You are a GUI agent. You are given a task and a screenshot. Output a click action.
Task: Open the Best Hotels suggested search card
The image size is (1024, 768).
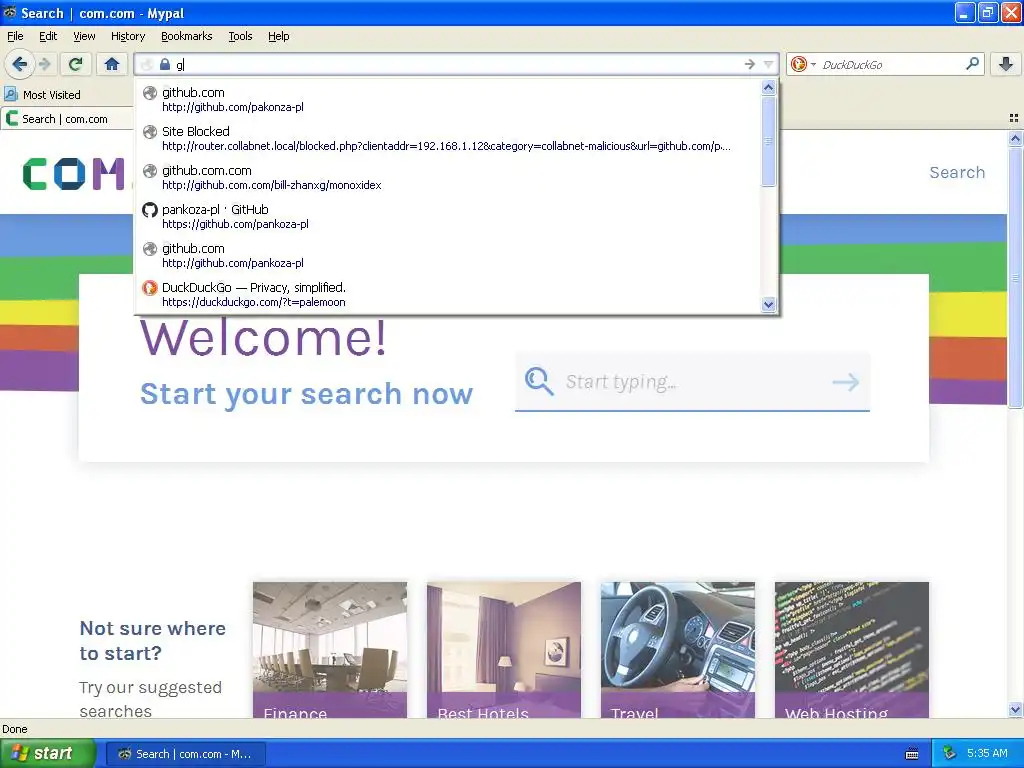pos(504,650)
